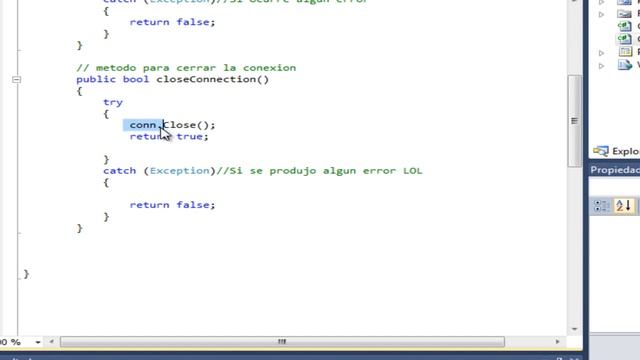This screenshot has height=360, width=640.
Task: Expand the folder node in solution tree
Action: click(601, 14)
